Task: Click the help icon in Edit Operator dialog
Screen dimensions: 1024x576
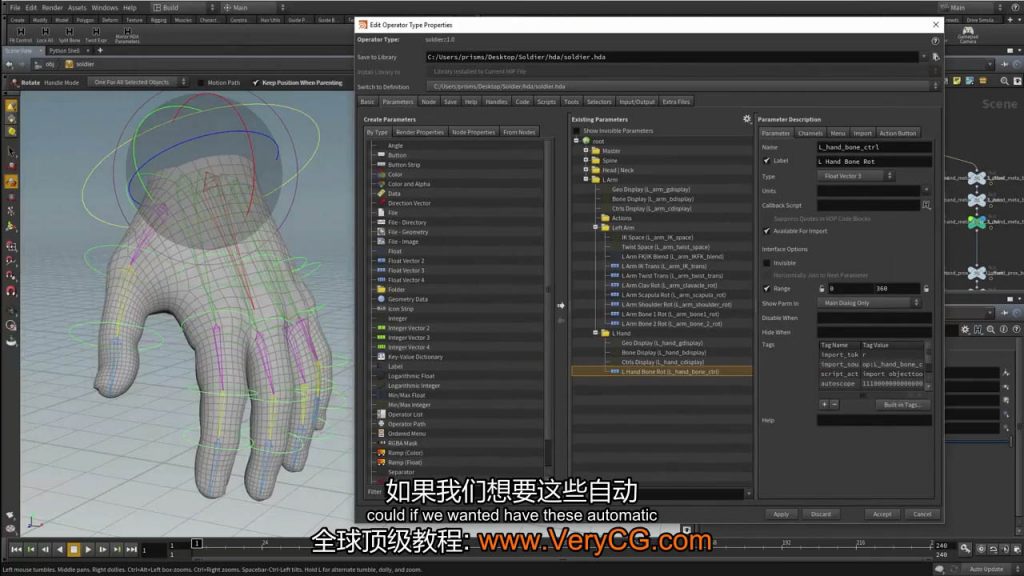Action: coord(935,40)
